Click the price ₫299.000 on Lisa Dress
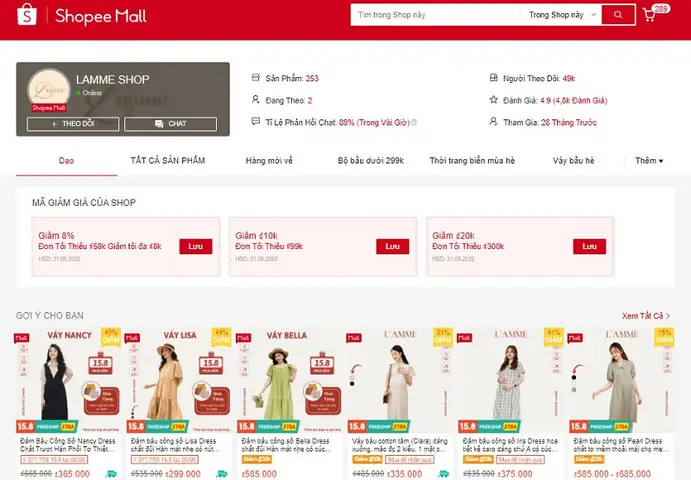Screen dimensions: 691x480 [183, 474]
